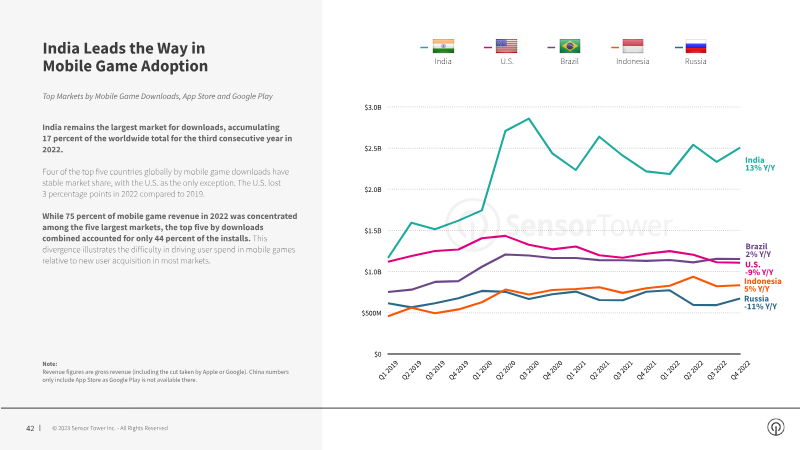Click the Indonesia 5% Y/Y series label
The width and height of the screenshot is (800, 450).
[762, 285]
